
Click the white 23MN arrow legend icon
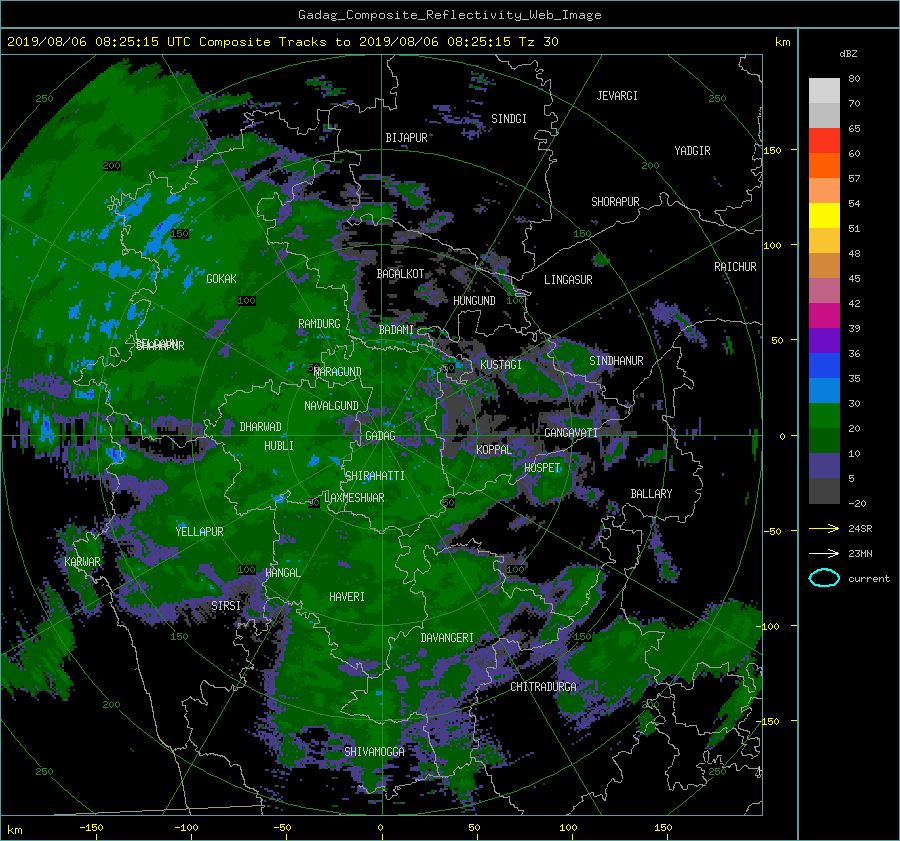[824, 553]
